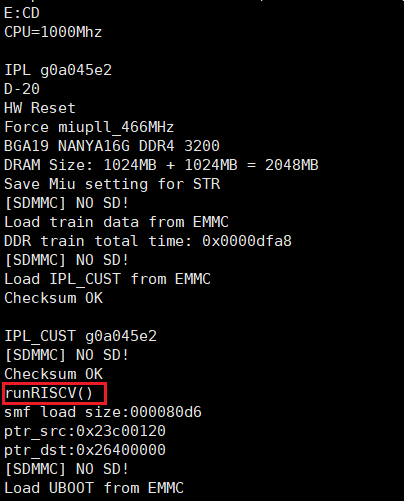Image resolution: width=404 pixels, height=501 pixels.
Task: Click the D-20 line
Action: 22,89
